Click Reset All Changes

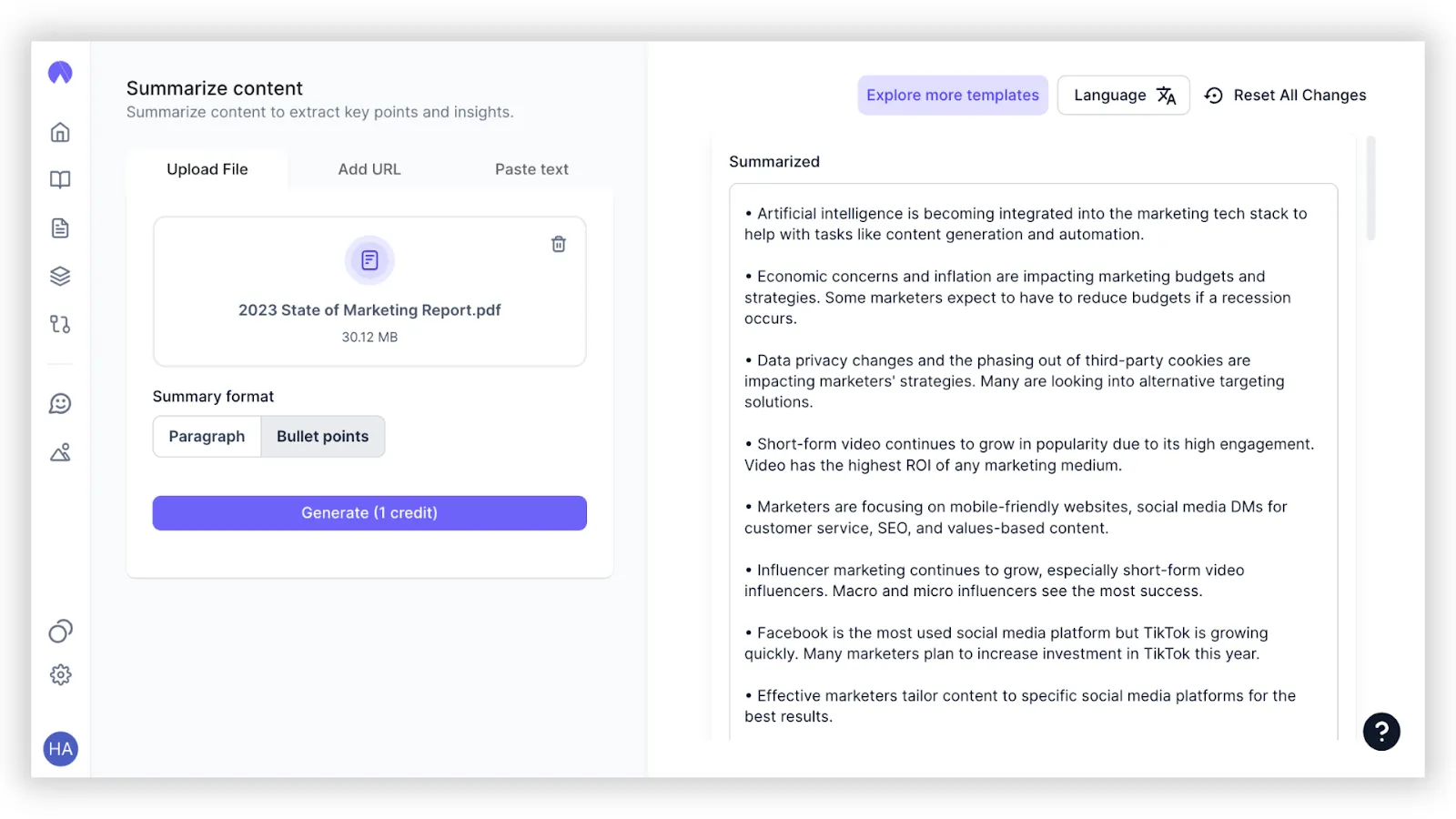[1286, 96]
